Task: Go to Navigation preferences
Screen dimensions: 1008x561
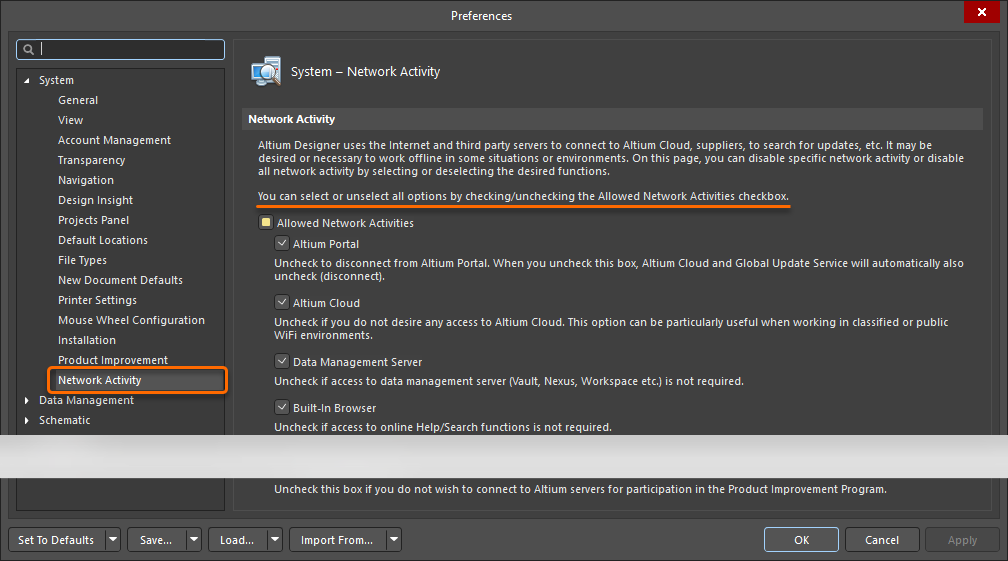Action: tap(86, 180)
